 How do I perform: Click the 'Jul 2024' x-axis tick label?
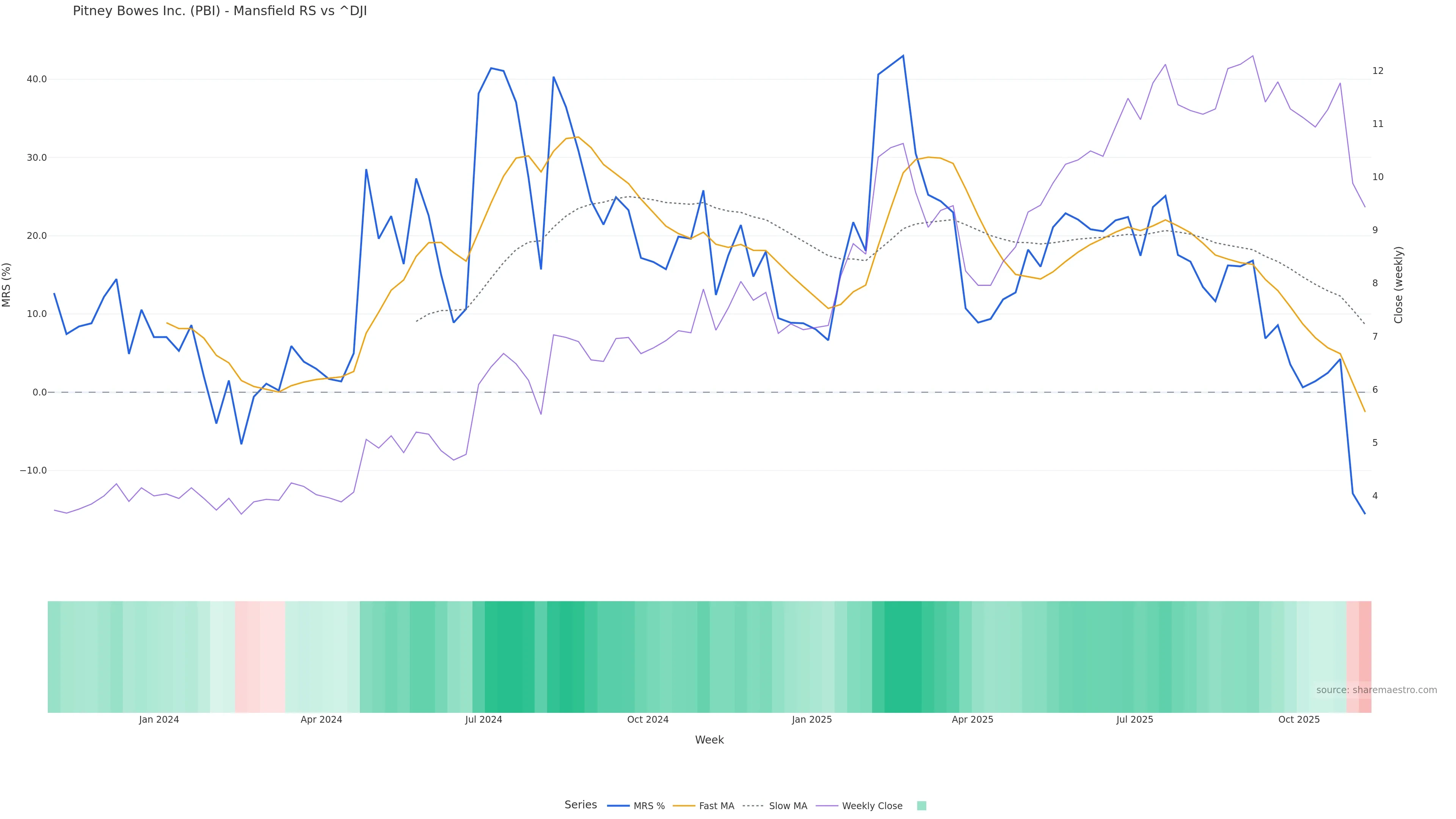(x=483, y=720)
